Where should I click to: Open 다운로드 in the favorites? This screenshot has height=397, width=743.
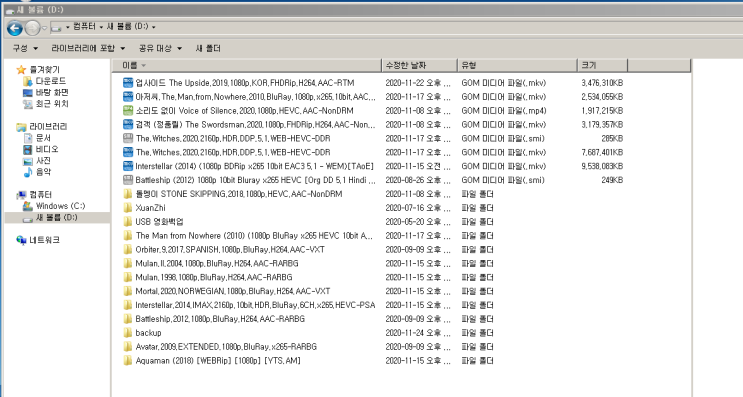[51, 81]
